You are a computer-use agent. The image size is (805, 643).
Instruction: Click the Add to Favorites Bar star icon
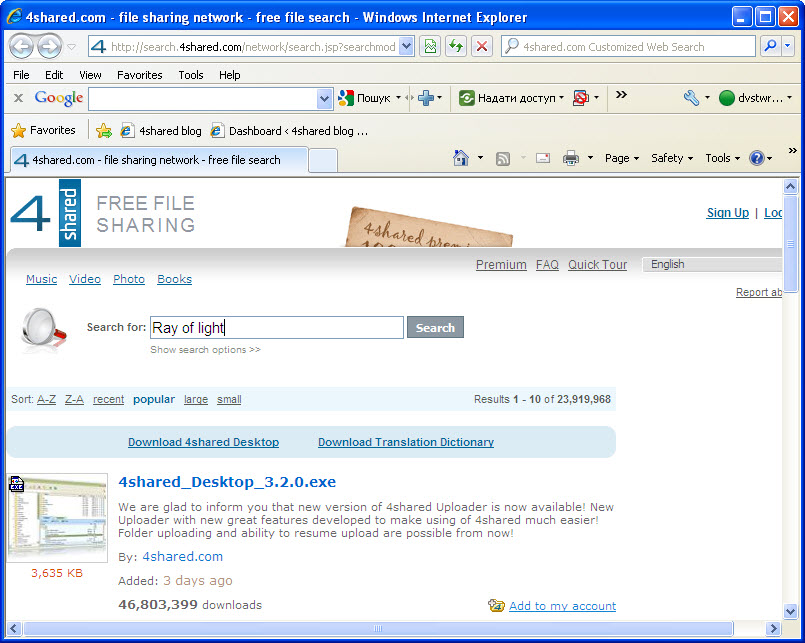(104, 131)
